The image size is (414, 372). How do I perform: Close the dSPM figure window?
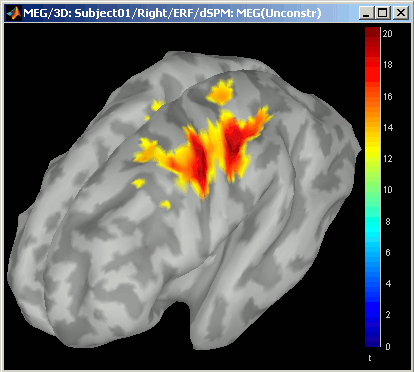pos(400,13)
